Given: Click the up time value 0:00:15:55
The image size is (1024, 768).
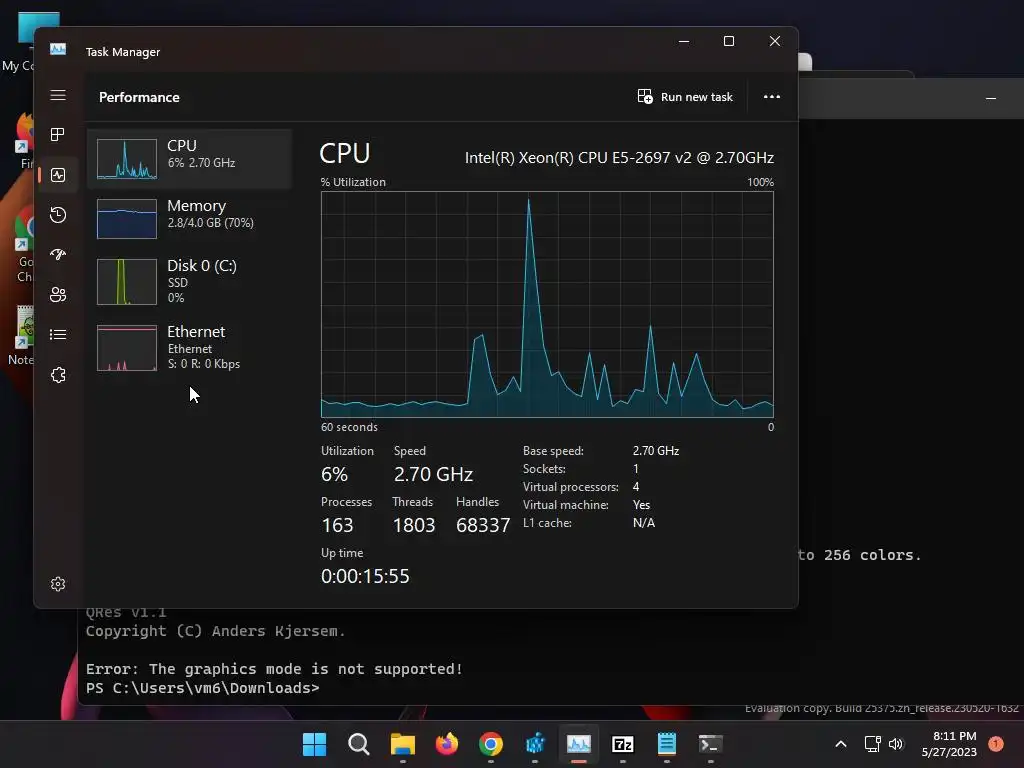Looking at the screenshot, I should click(x=365, y=576).
